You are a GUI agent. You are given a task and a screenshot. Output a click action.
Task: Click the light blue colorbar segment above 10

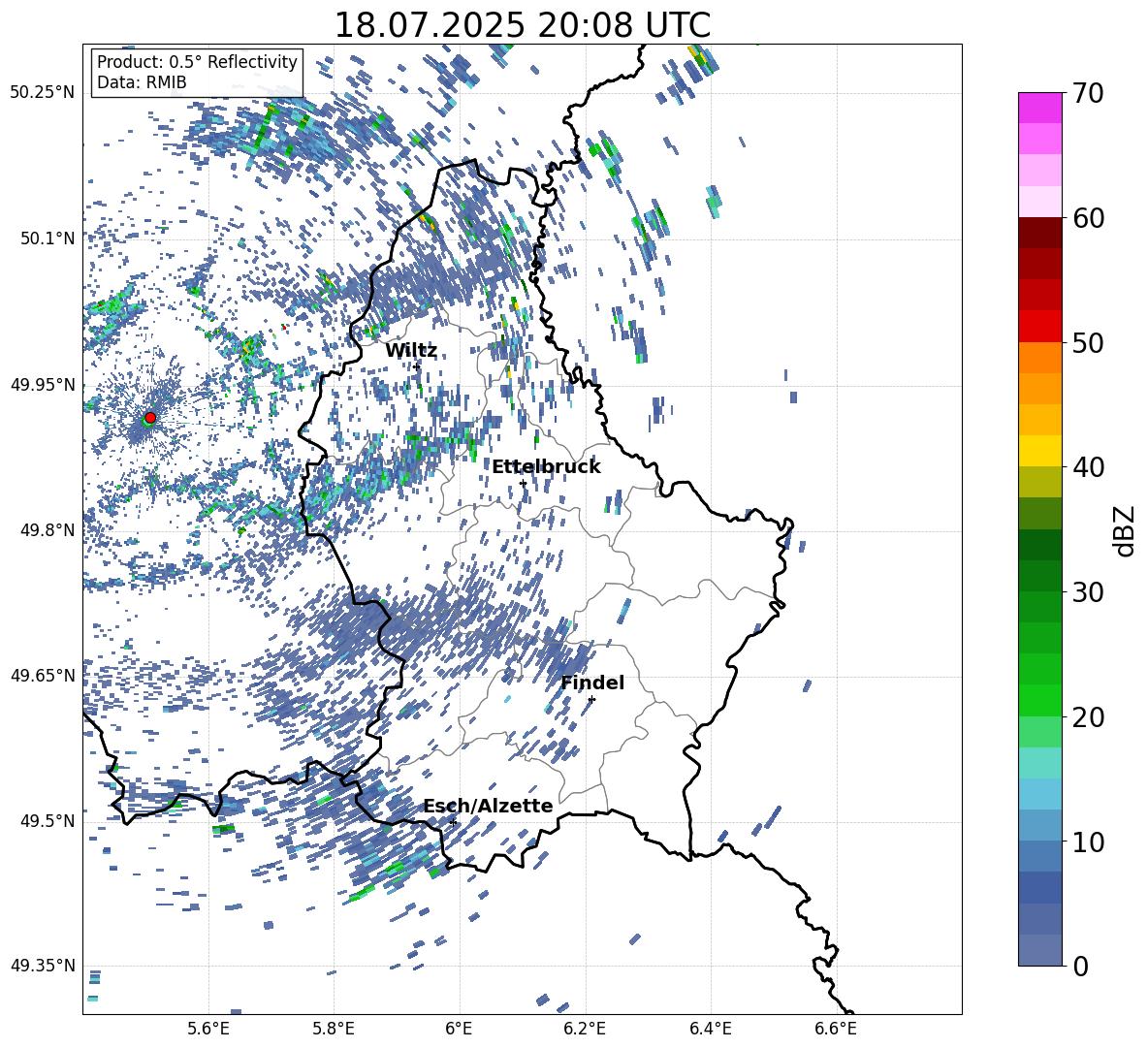coord(1039,794)
